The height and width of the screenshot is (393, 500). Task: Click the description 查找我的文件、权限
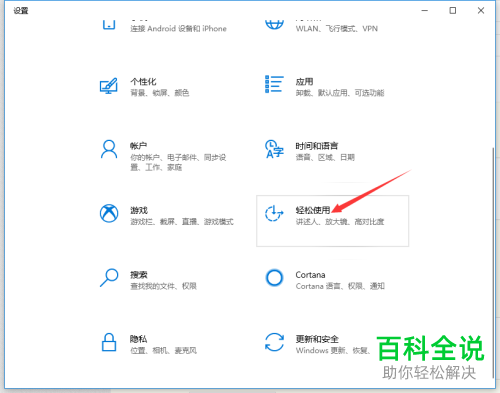pos(163,286)
